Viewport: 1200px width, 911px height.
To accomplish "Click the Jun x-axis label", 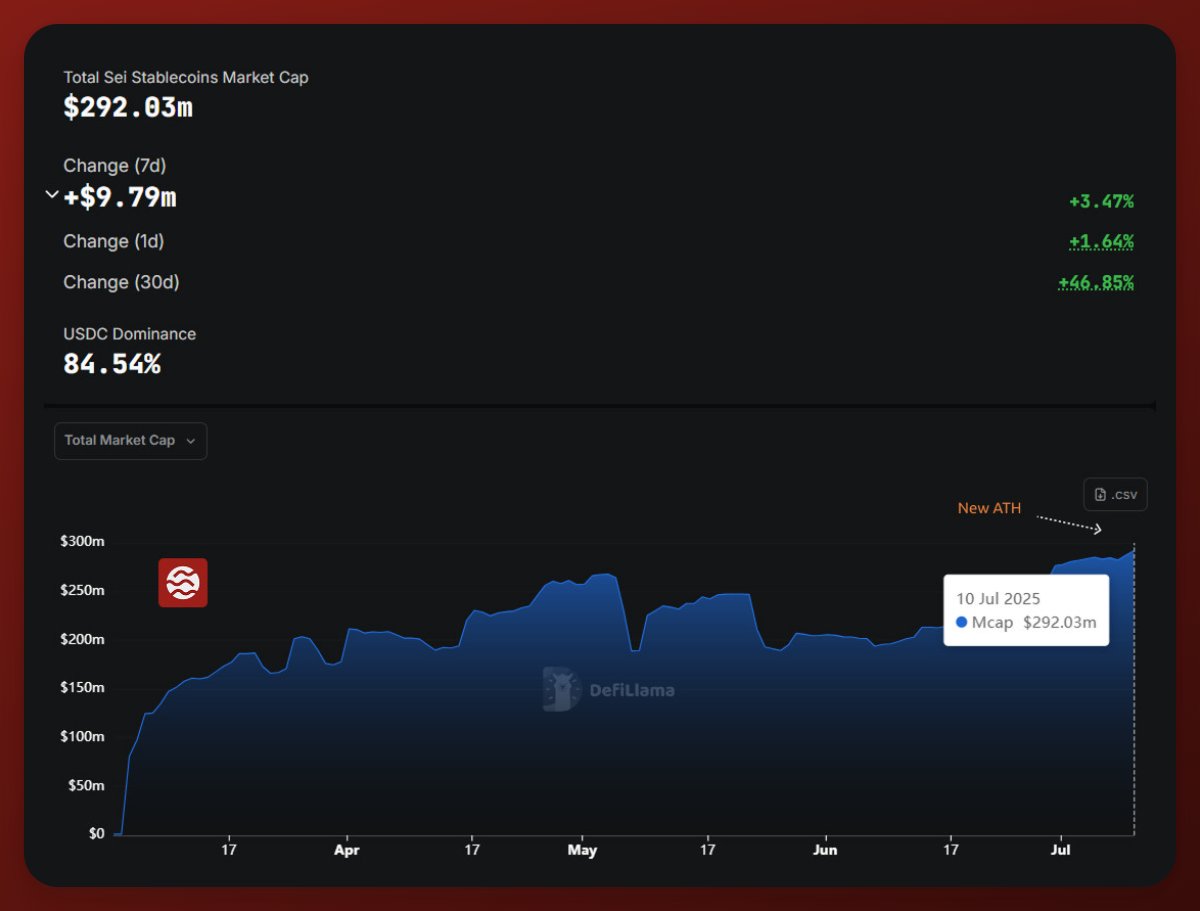I will (825, 850).
